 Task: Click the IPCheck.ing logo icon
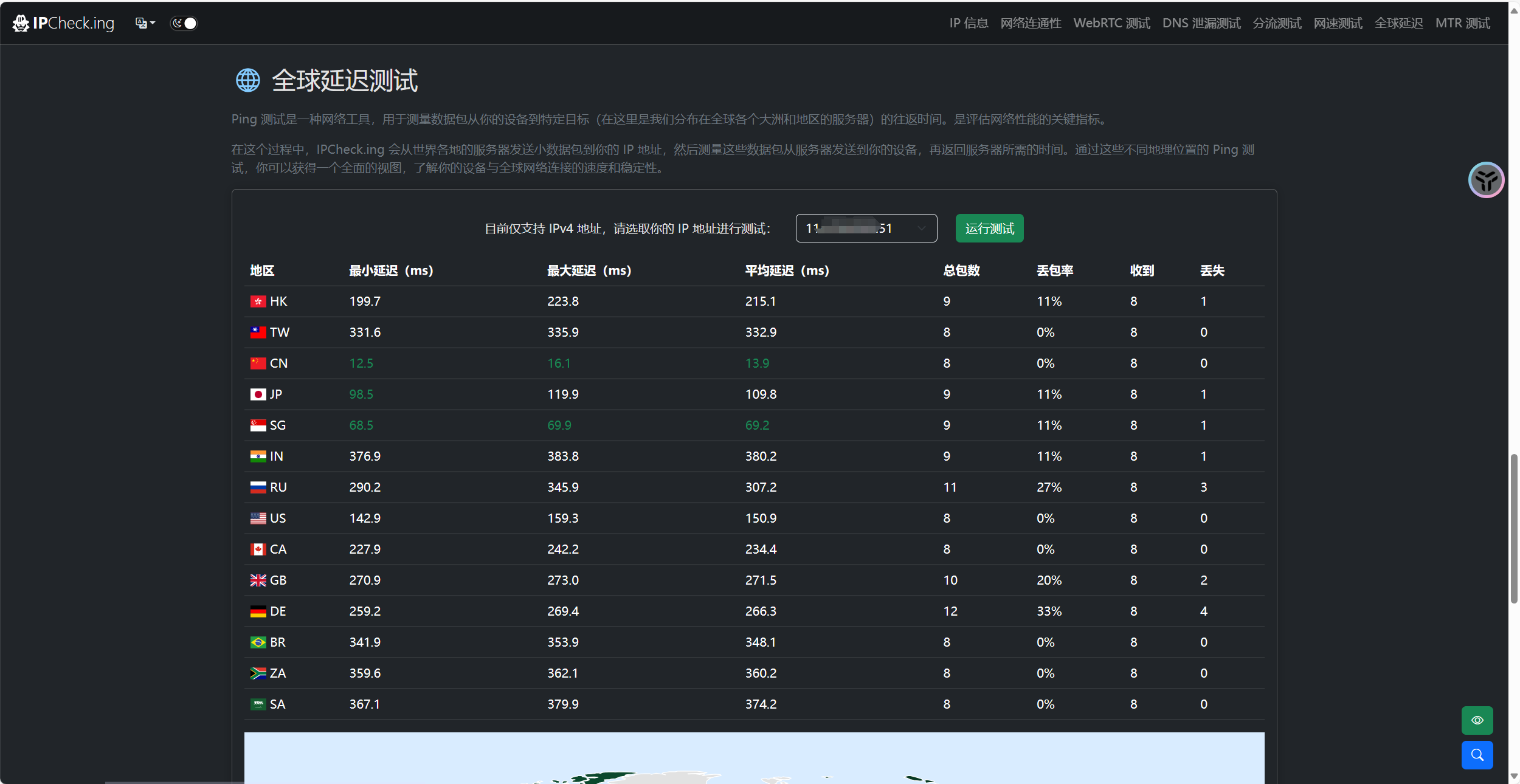point(21,23)
